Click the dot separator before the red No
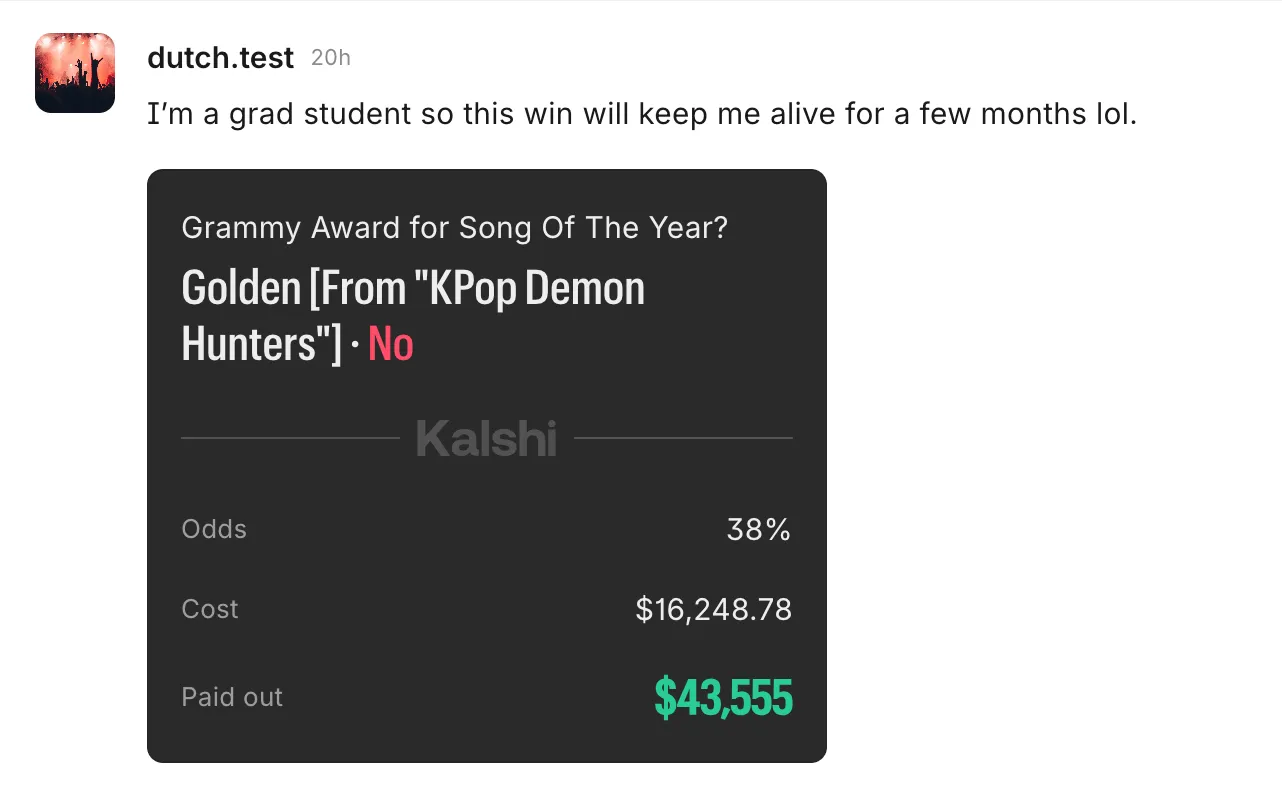The width and height of the screenshot is (1282, 786). (x=354, y=345)
